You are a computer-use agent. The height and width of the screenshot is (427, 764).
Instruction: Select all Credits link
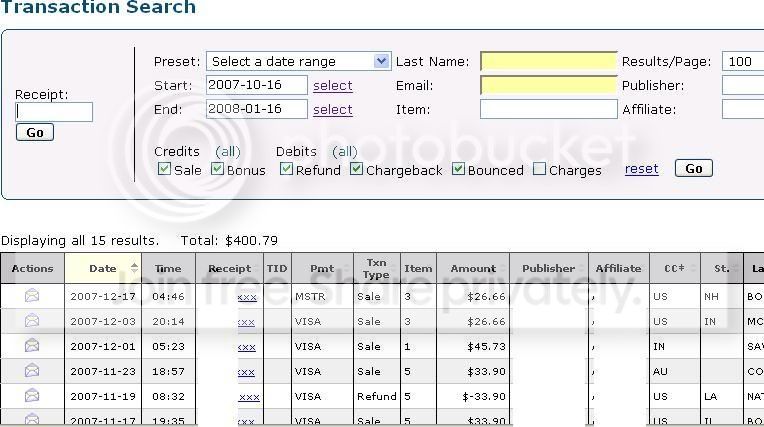tap(228, 152)
